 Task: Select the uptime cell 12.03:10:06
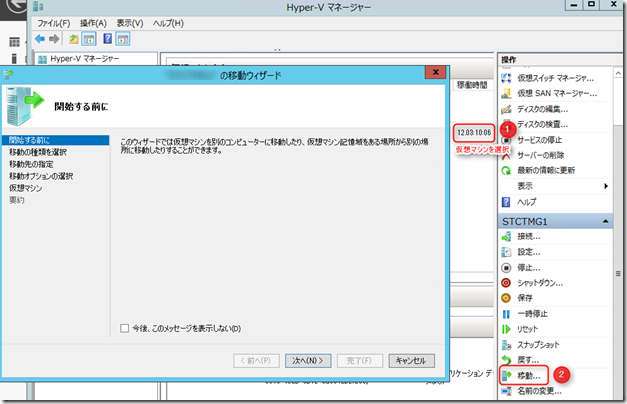click(474, 132)
